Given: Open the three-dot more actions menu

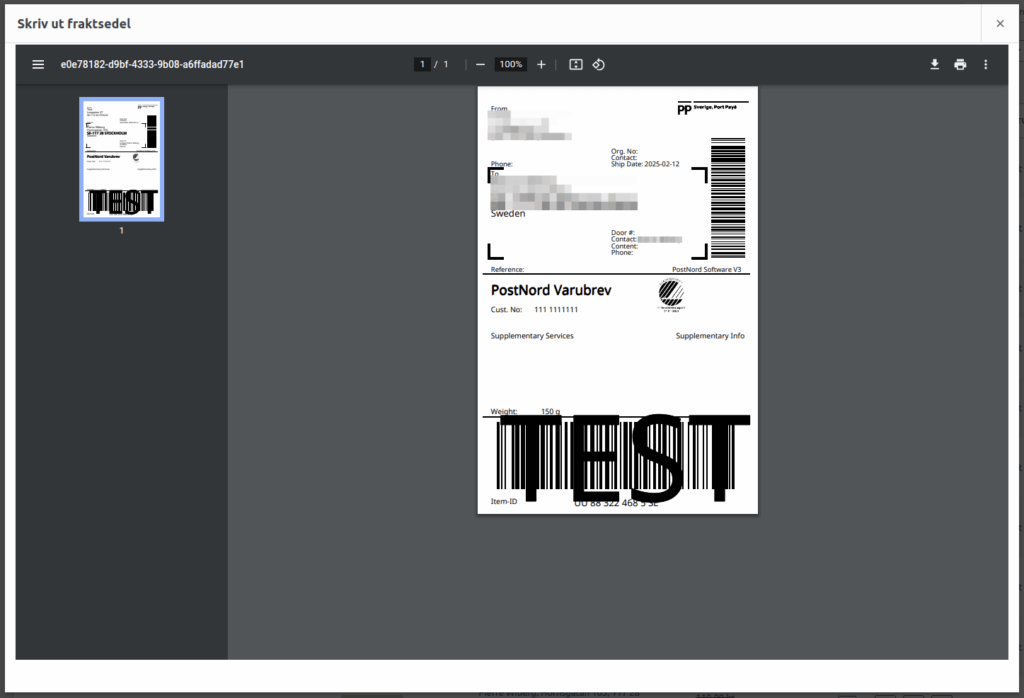Looking at the screenshot, I should click(x=985, y=64).
